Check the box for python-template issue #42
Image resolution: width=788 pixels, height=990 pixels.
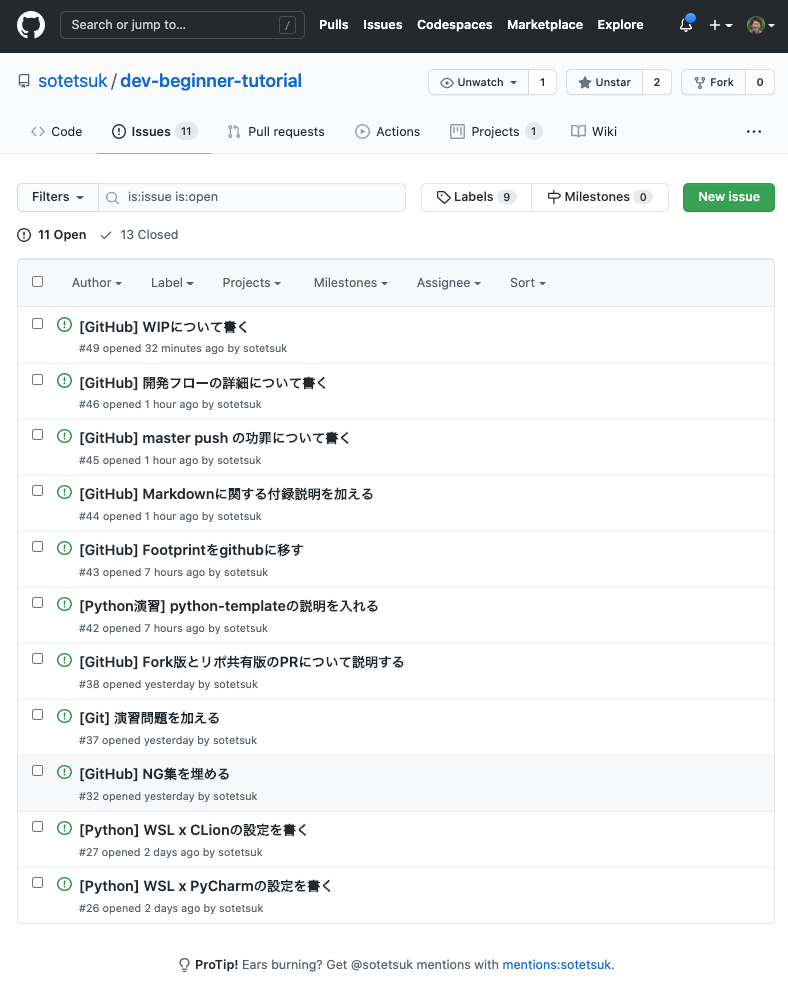click(x=38, y=603)
